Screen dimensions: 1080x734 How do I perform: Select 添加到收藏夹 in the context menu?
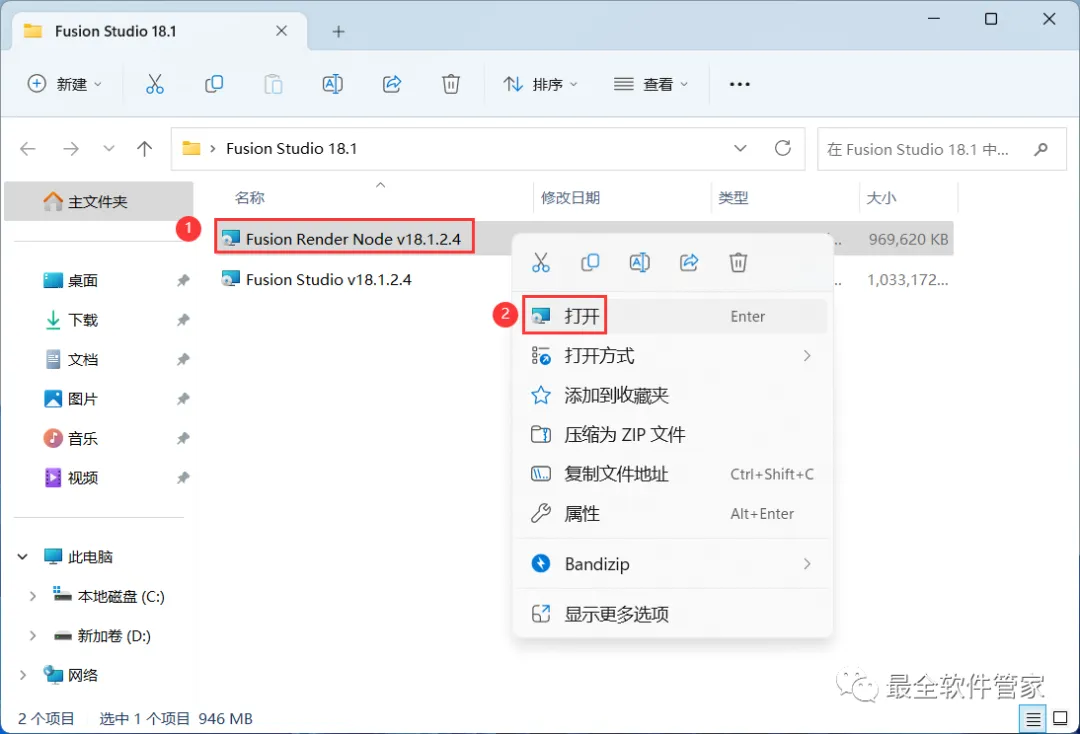[x=673, y=395]
